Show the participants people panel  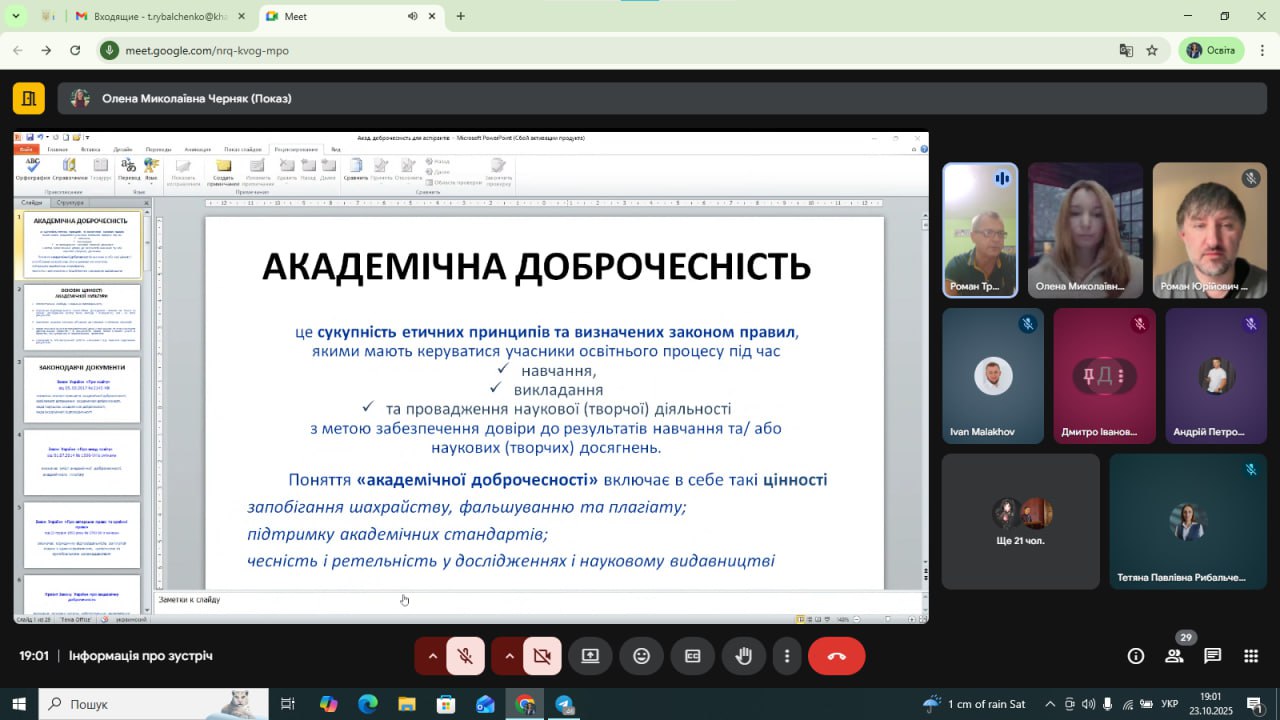(1174, 656)
